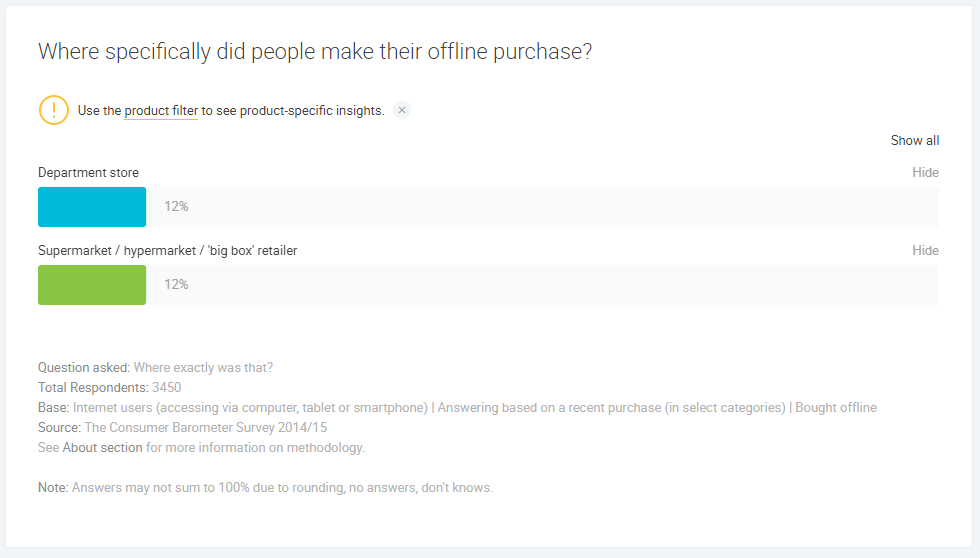980x558 pixels.
Task: Click the blue Department store bar
Action: (x=92, y=207)
